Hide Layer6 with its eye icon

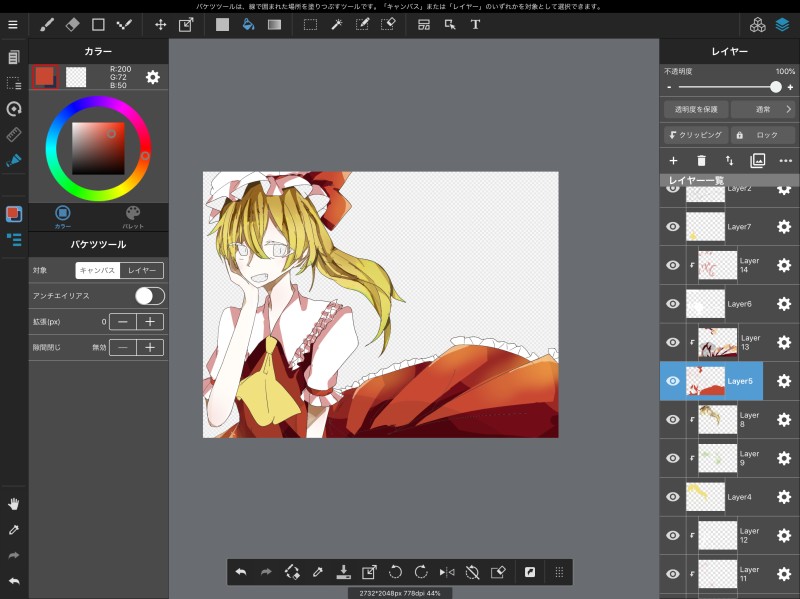673,304
